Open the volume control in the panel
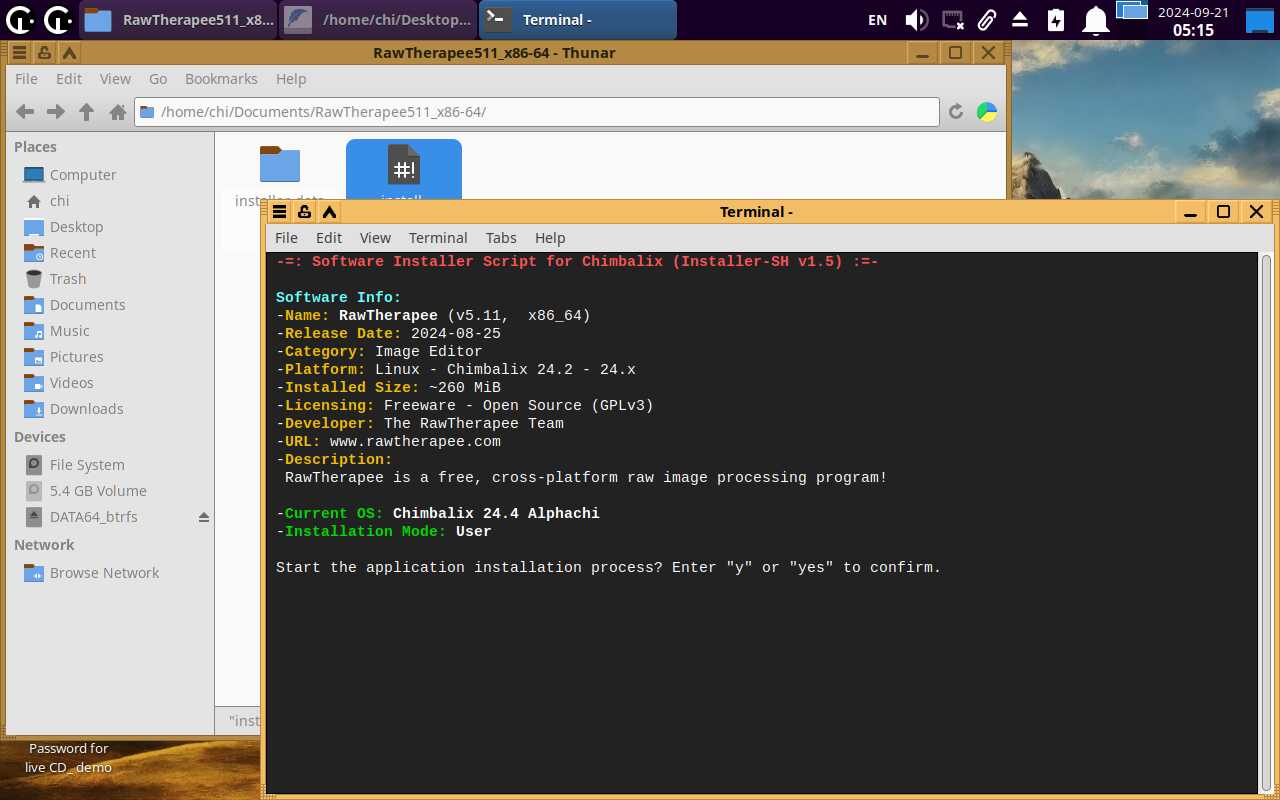 (x=916, y=20)
